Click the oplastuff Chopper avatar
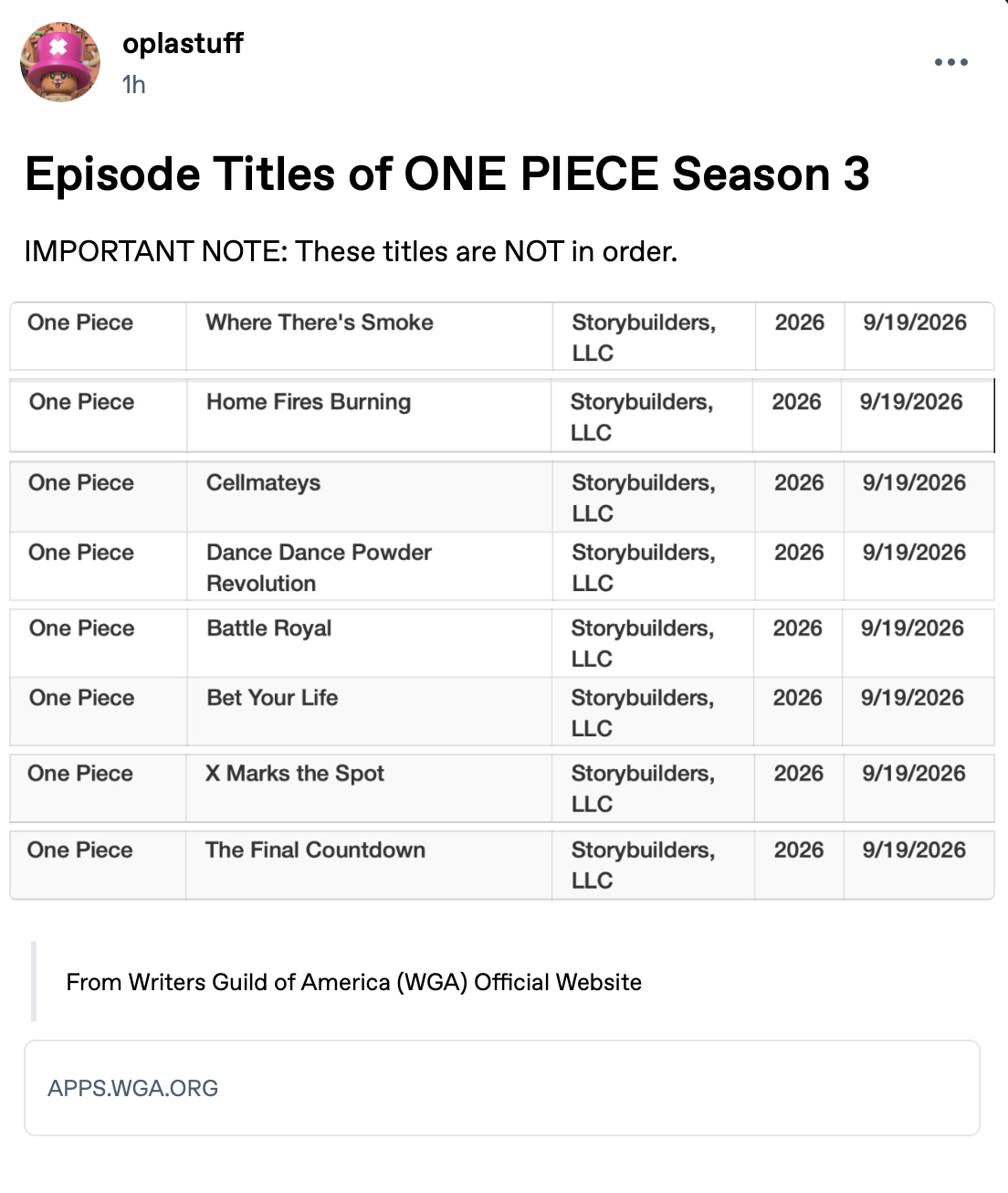1008x1193 pixels. [60, 62]
